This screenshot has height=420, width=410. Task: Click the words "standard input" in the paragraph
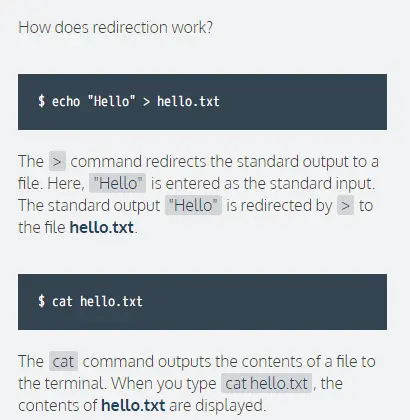point(321,183)
